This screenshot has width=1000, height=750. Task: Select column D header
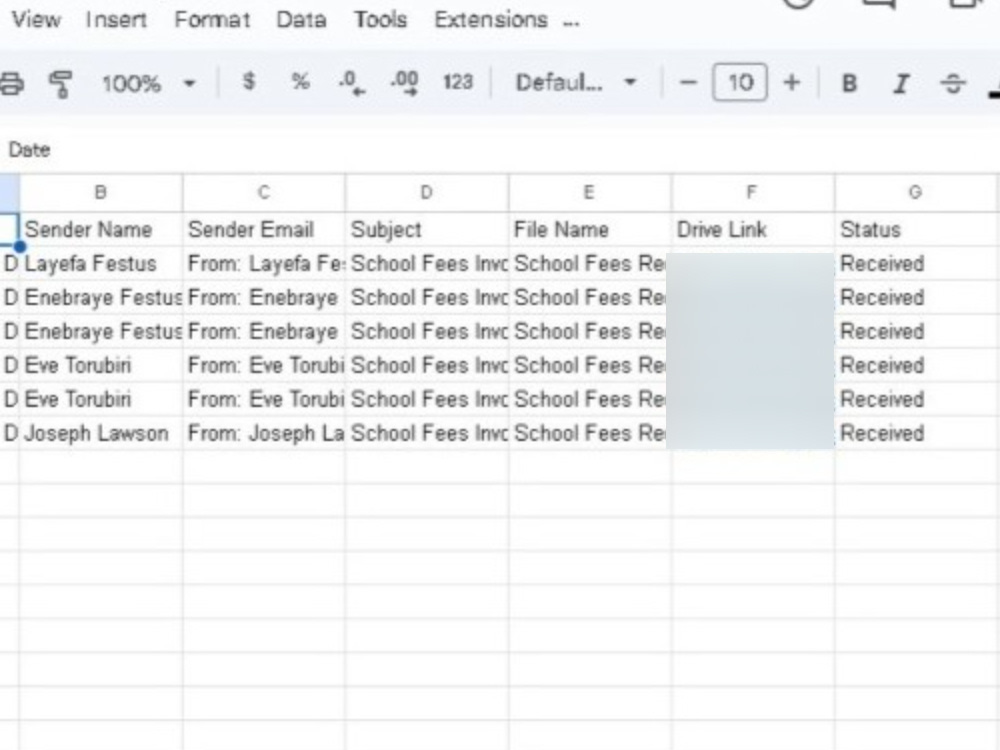pos(427,193)
